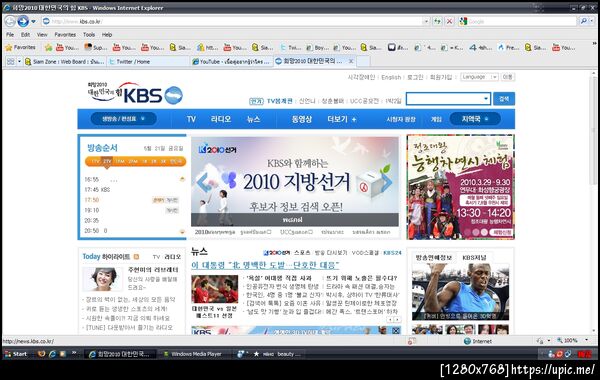Open the 4sh... bookmark in favorites bar

(481, 47)
